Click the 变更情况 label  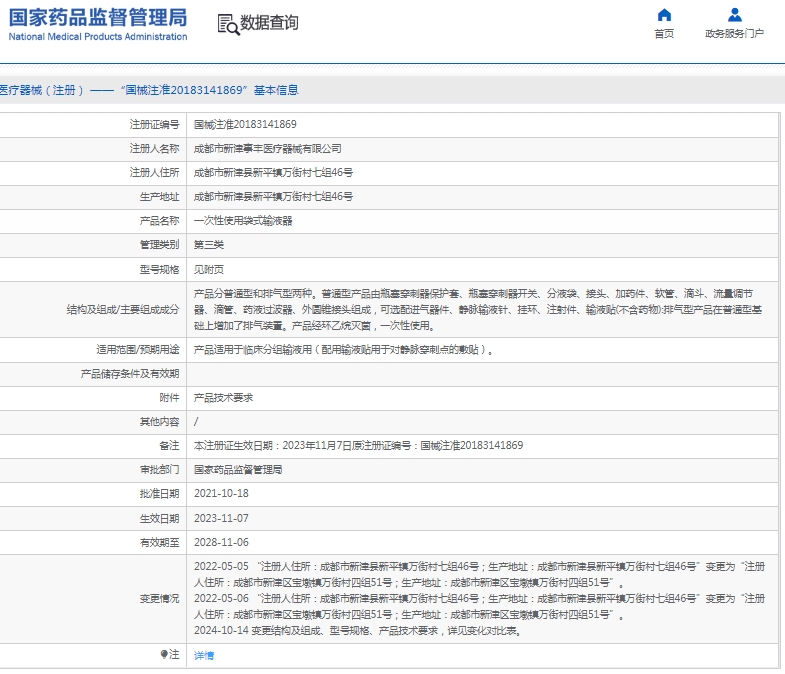[x=159, y=598]
